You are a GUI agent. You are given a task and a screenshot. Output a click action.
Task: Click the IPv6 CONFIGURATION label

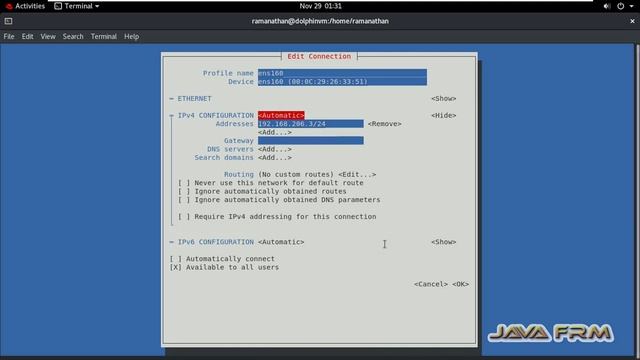pyautogui.click(x=216, y=242)
